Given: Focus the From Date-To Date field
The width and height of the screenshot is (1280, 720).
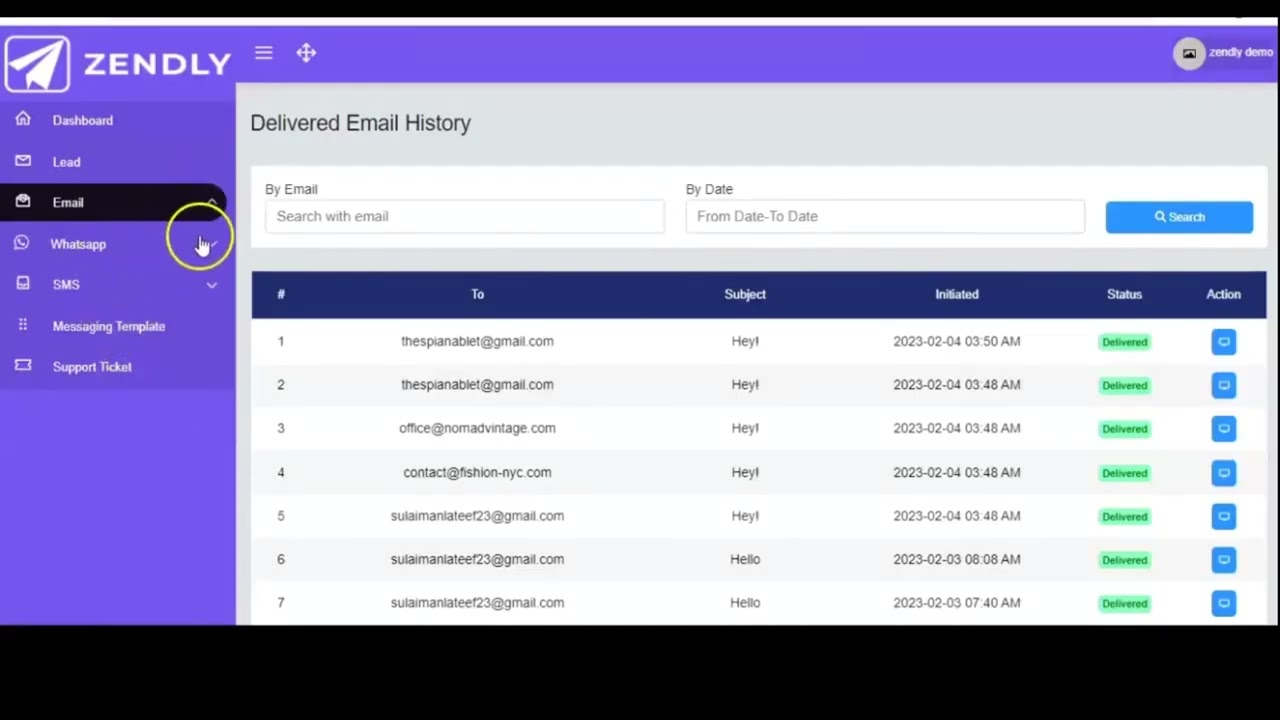Looking at the screenshot, I should [x=885, y=216].
